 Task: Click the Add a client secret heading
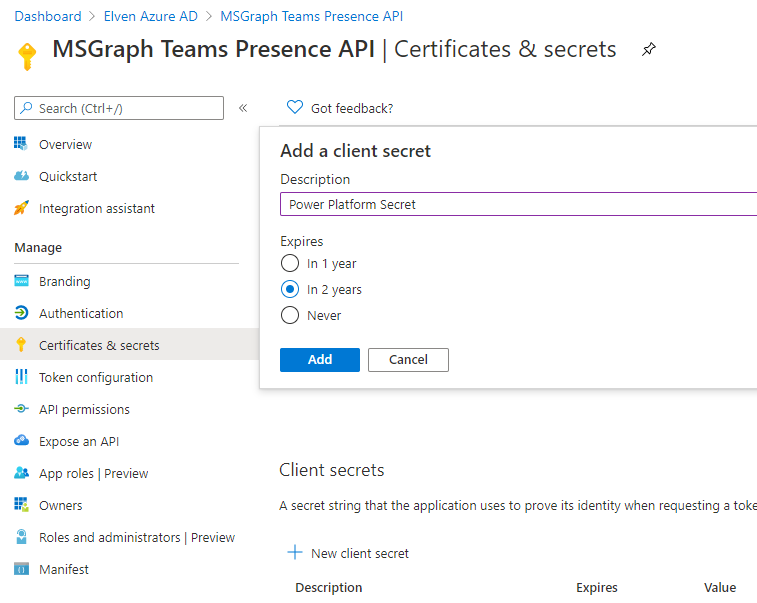[x=355, y=151]
